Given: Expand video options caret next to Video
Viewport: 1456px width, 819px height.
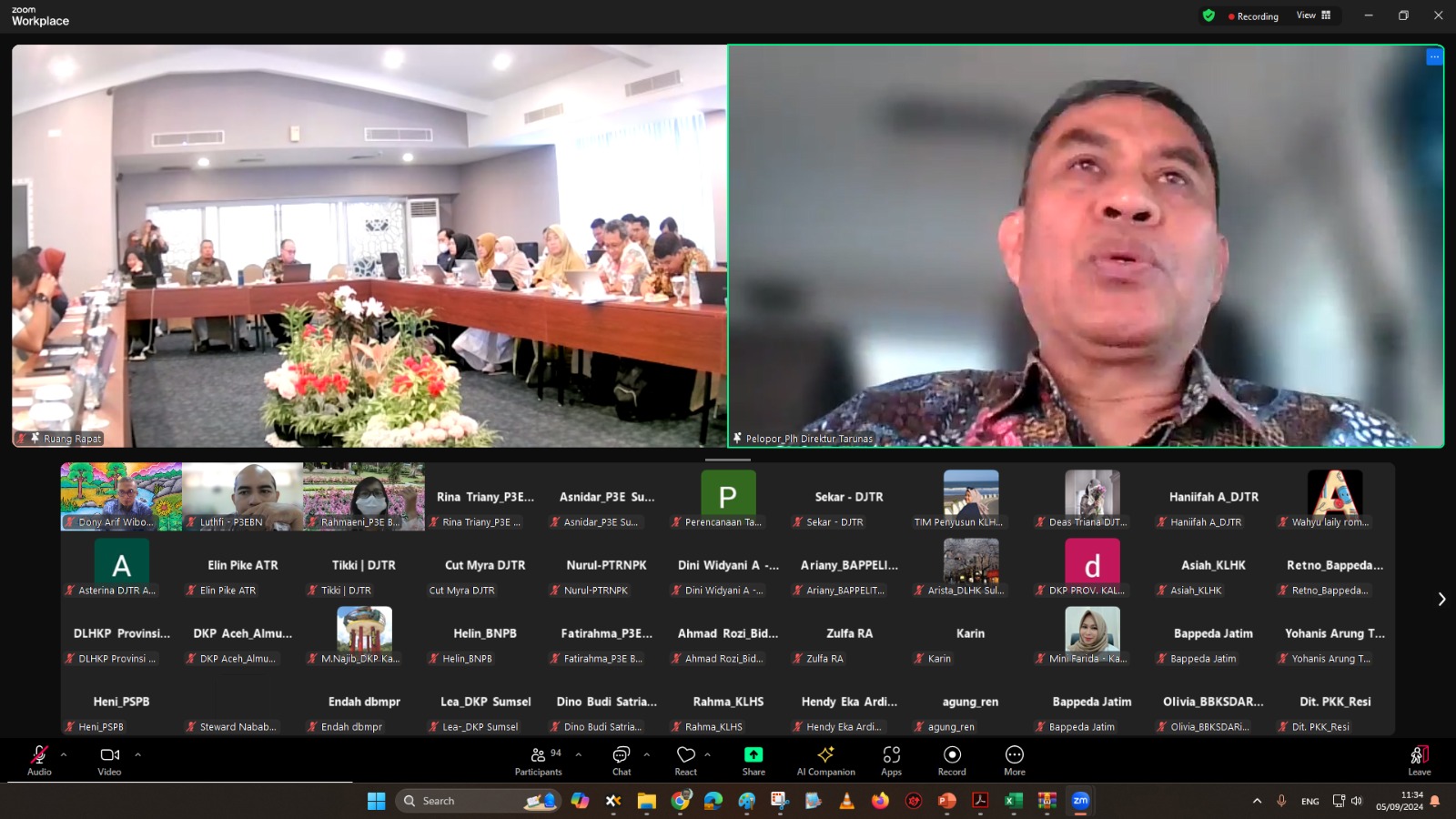Looking at the screenshot, I should point(137,754).
